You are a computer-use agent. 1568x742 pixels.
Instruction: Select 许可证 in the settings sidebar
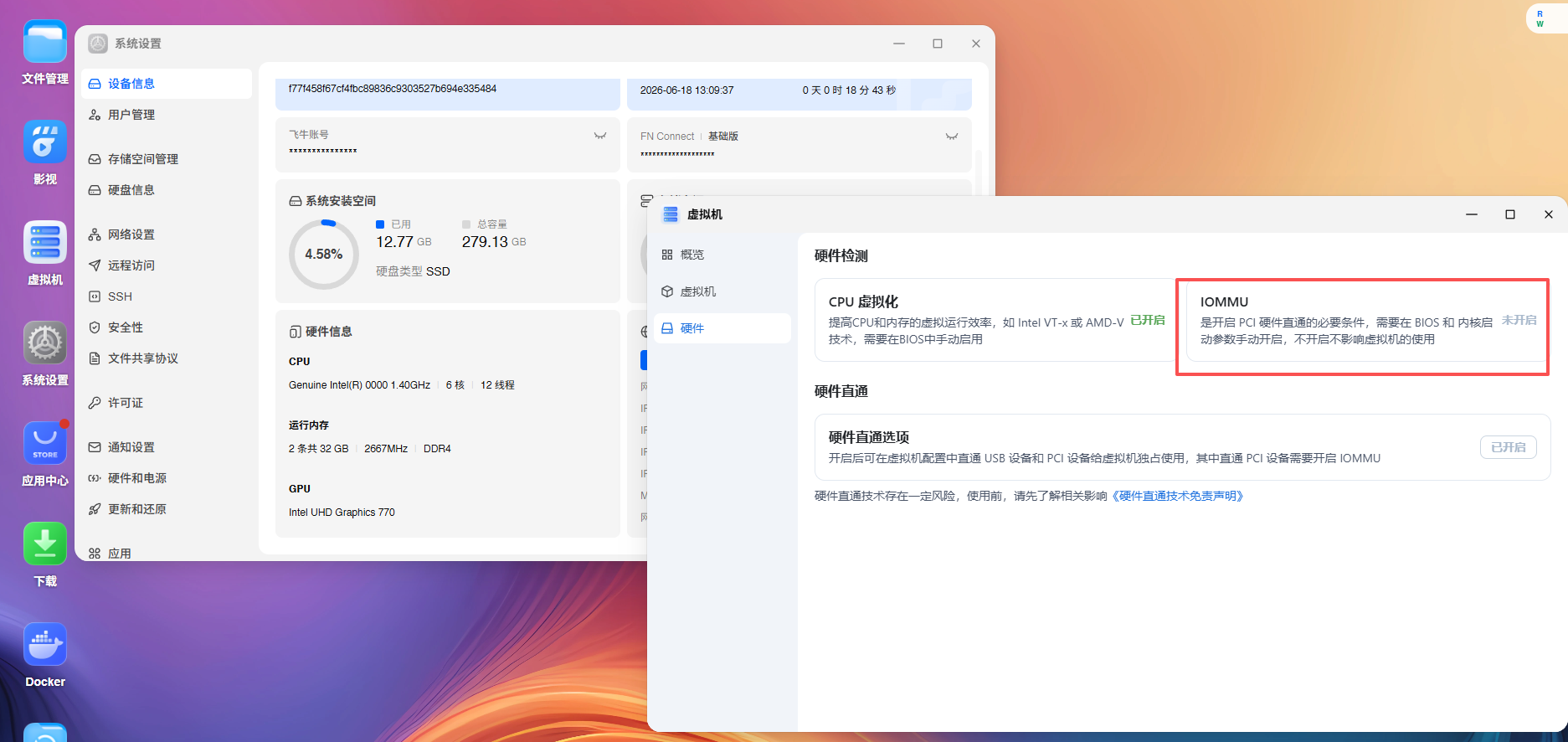167,403
